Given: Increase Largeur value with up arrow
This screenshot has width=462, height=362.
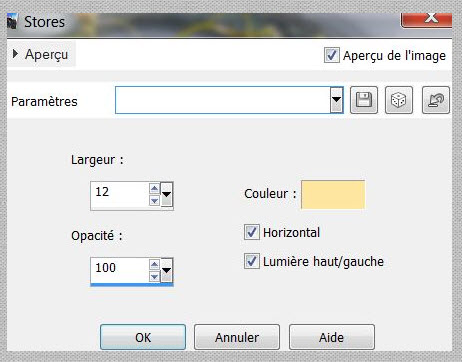Looking at the screenshot, I should [x=154, y=189].
